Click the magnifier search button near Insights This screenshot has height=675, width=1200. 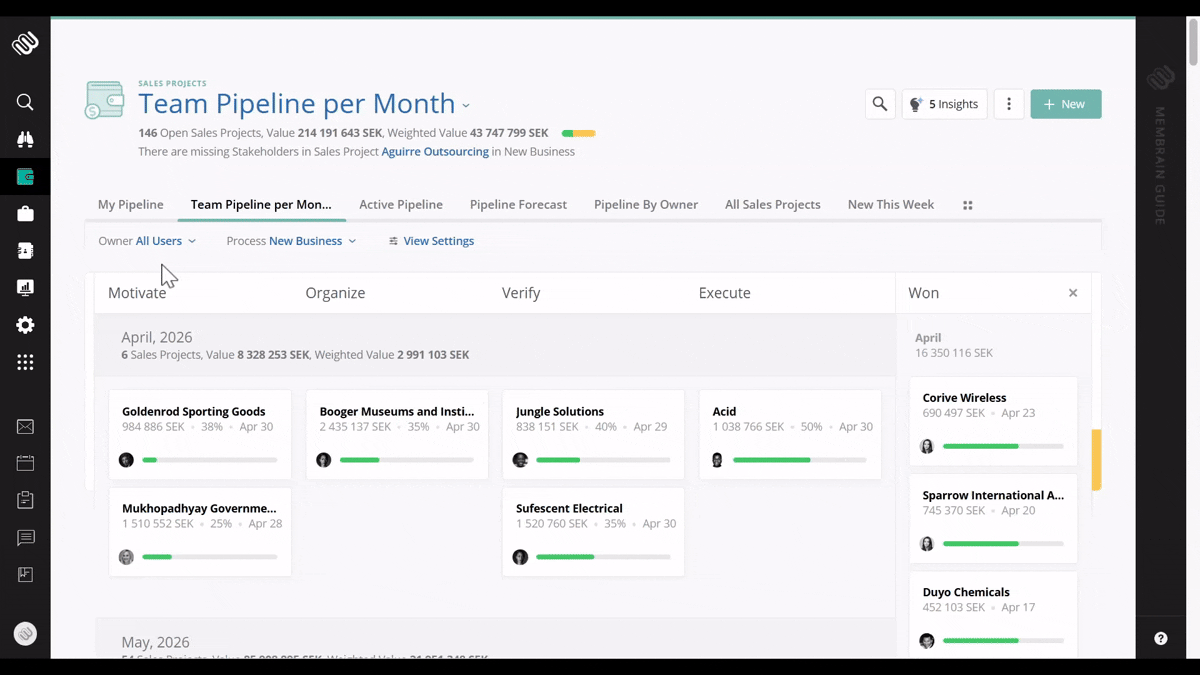point(880,104)
